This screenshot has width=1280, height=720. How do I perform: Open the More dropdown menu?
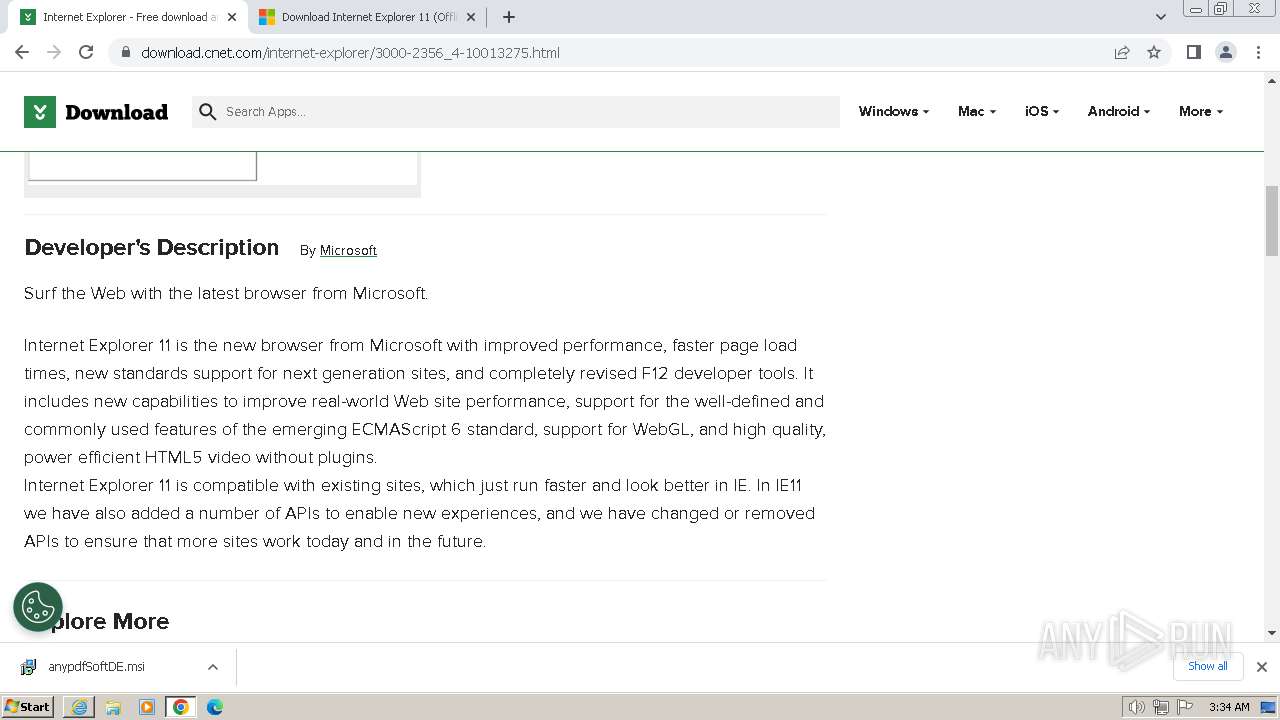tap(1200, 112)
